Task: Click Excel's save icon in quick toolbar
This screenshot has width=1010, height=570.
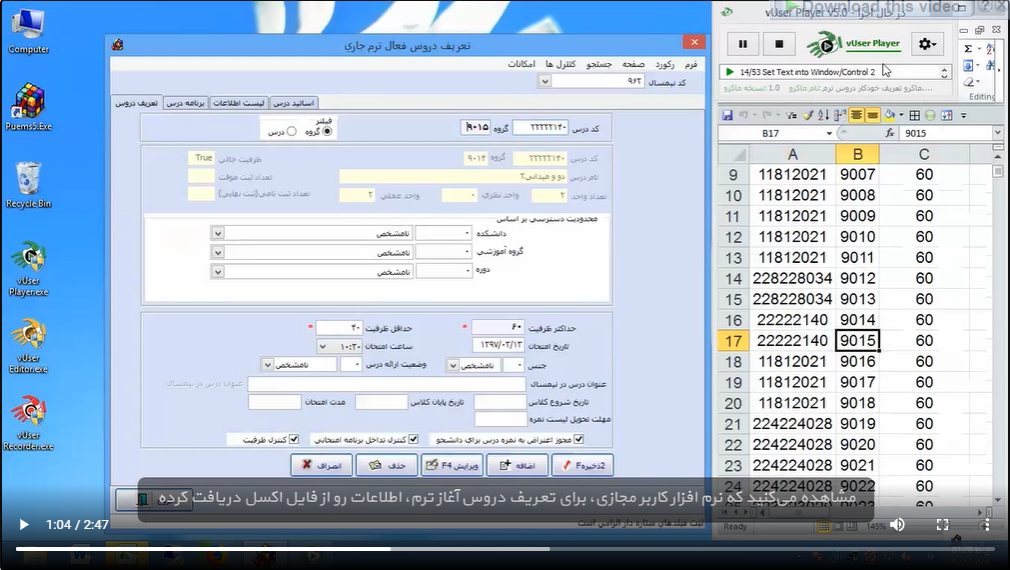Action: click(x=728, y=115)
